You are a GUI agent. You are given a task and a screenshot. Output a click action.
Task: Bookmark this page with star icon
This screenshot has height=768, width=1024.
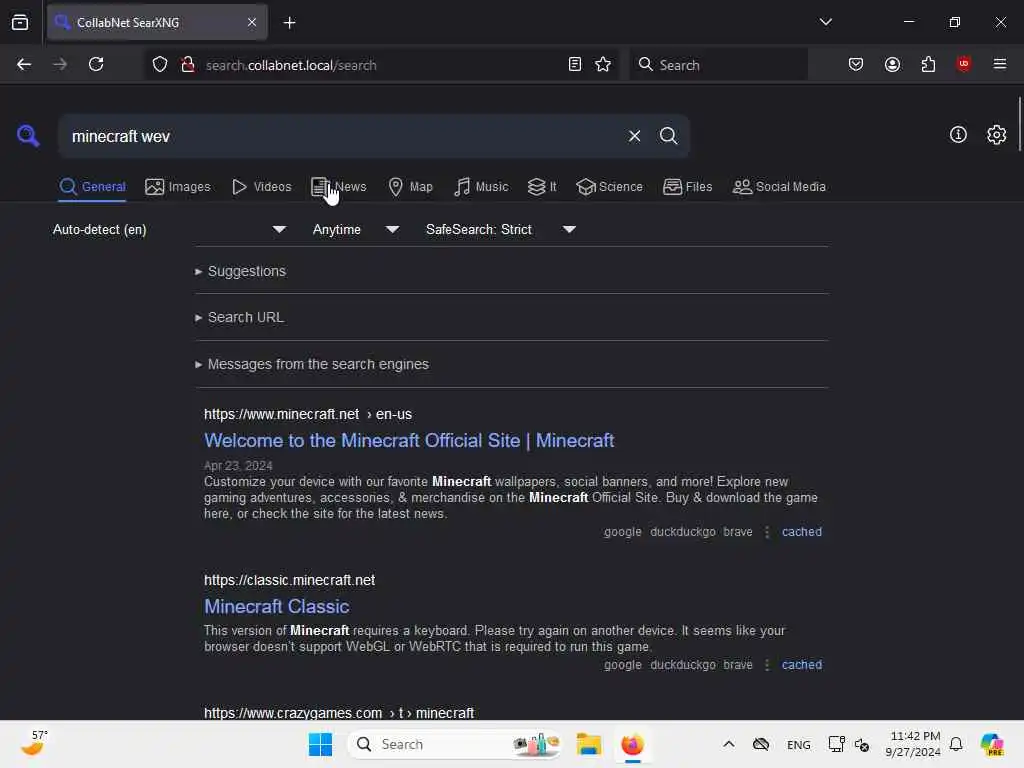[x=603, y=64]
